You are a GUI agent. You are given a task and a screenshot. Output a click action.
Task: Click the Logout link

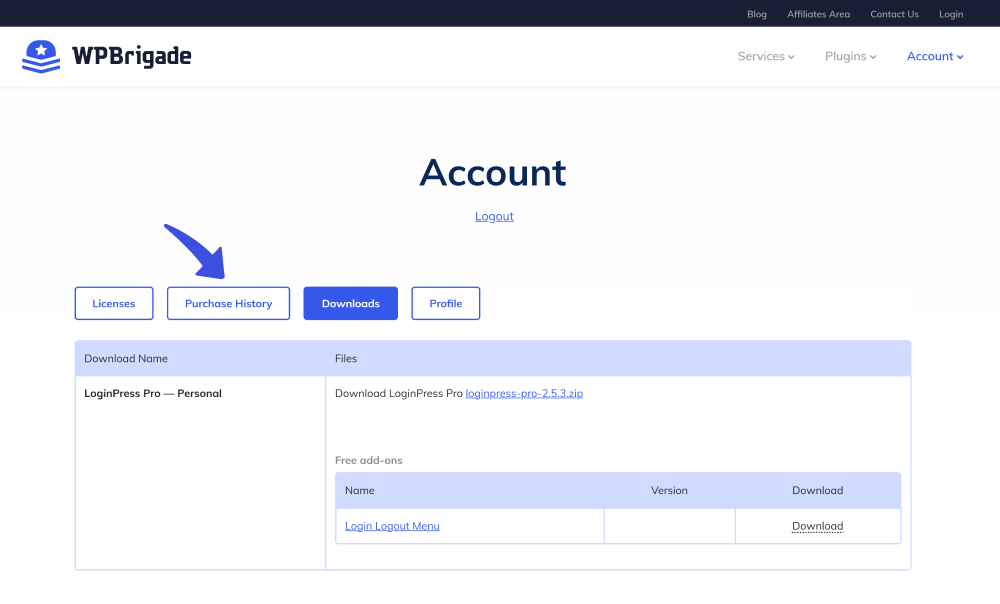494,216
